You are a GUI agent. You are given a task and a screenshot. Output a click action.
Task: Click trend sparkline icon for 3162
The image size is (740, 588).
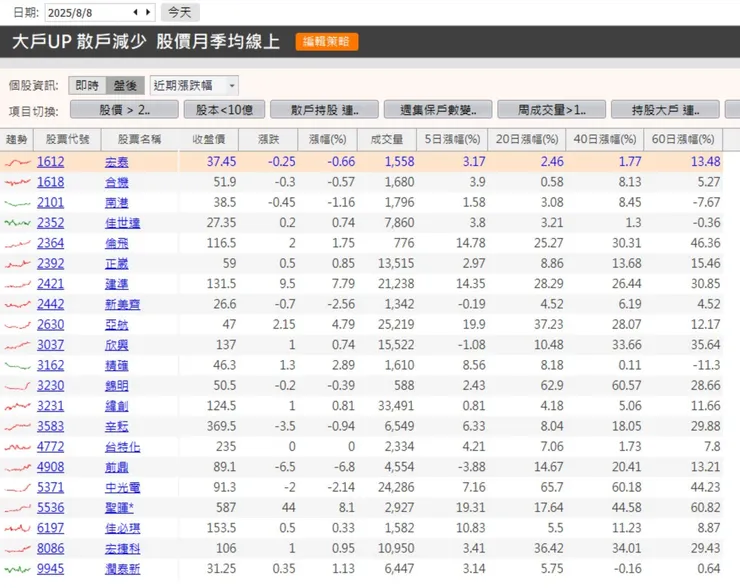(x=17, y=366)
